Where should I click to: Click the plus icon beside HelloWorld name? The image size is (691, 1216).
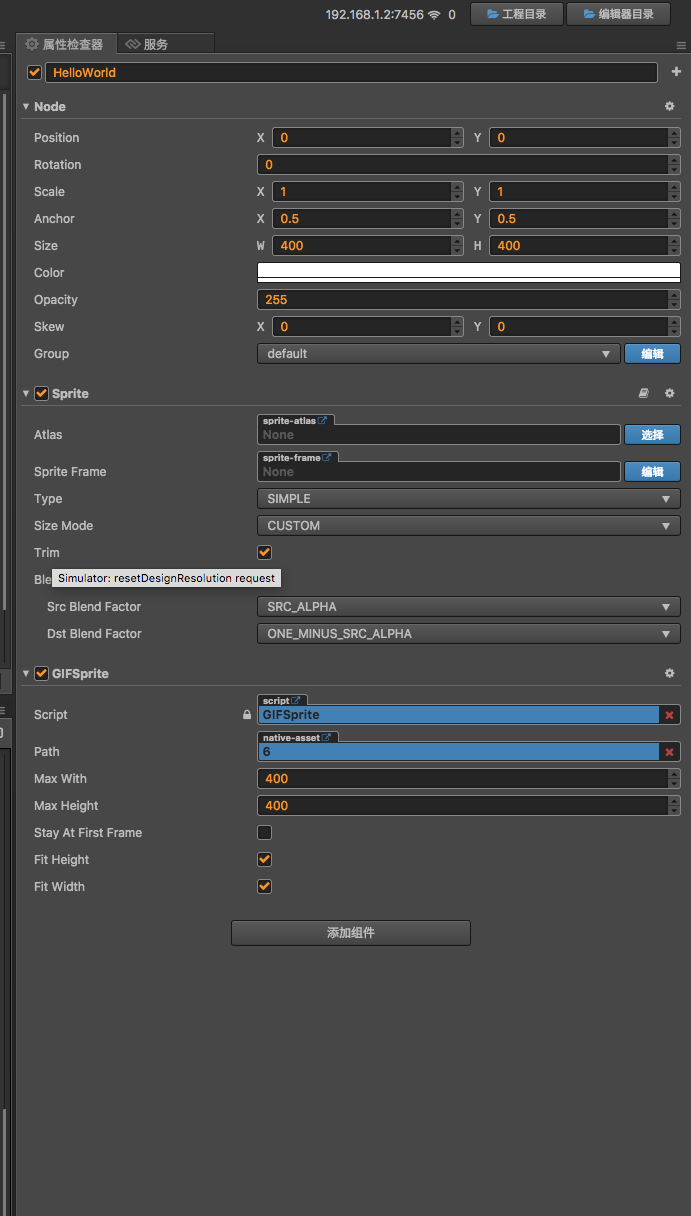(x=676, y=72)
